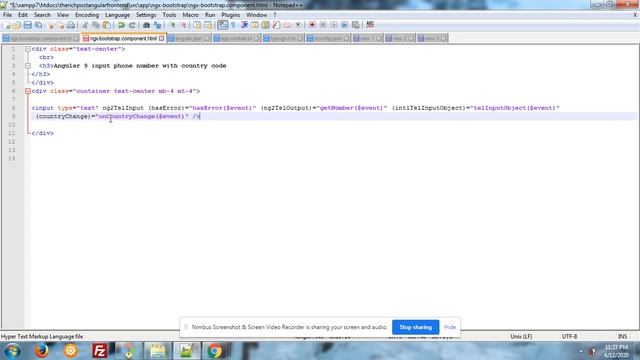
Task: Toggle INS insert mode in status bar
Action: [622, 337]
